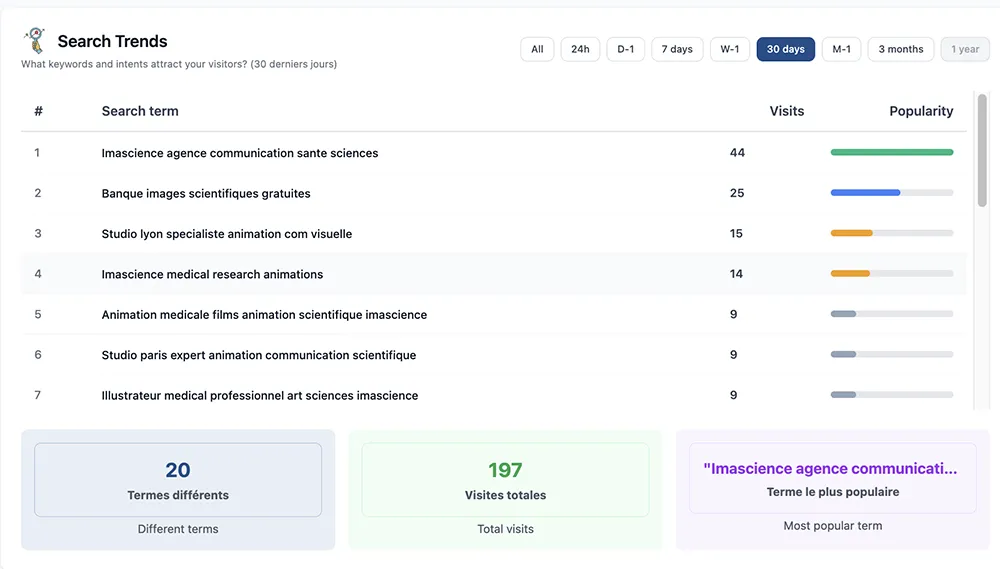1000x569 pixels.
Task: Switch to M-1 period filter
Action: (x=841, y=49)
